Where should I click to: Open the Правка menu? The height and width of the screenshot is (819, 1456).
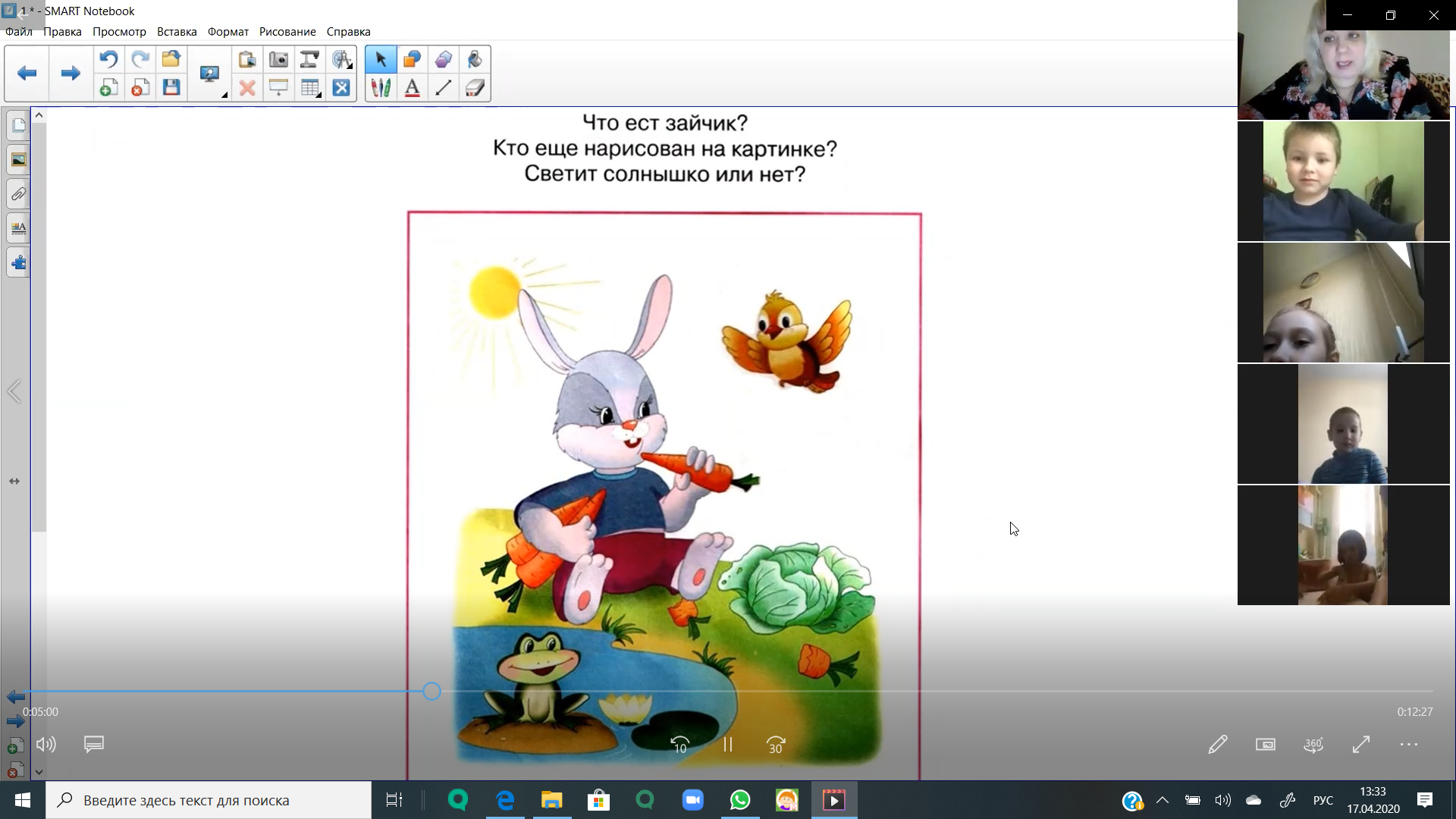click(x=62, y=32)
